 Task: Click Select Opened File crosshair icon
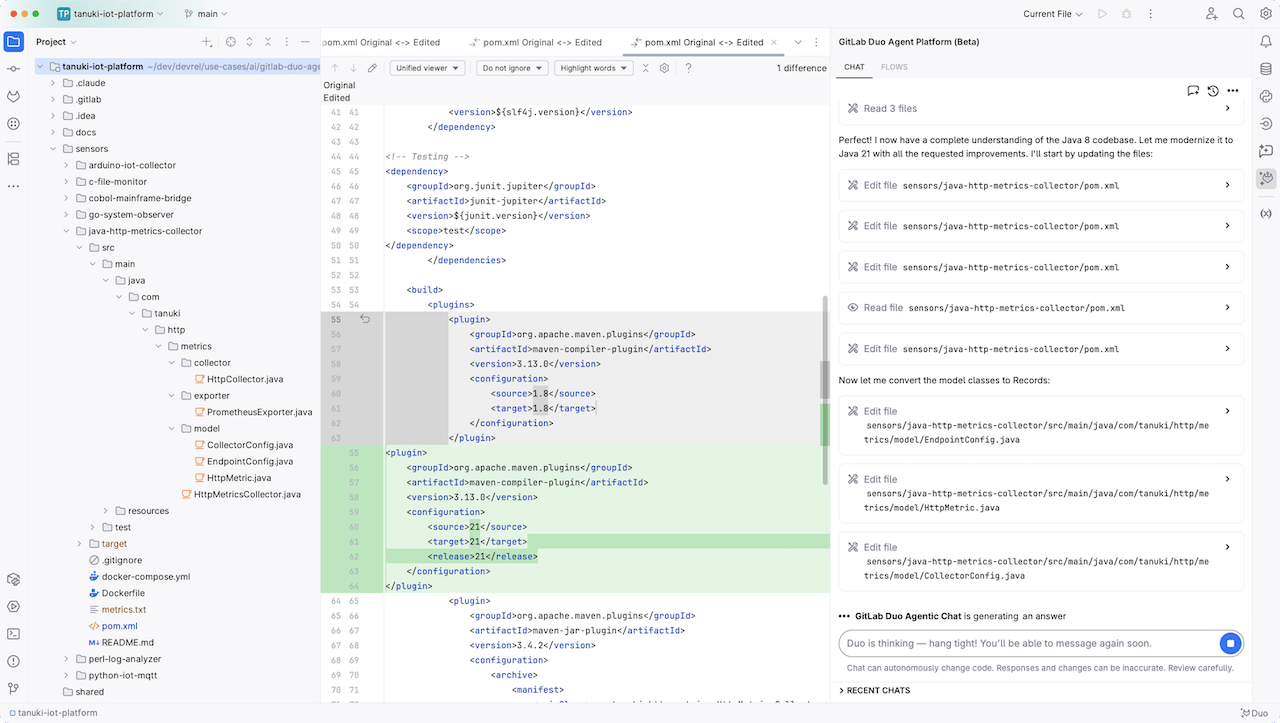click(230, 42)
